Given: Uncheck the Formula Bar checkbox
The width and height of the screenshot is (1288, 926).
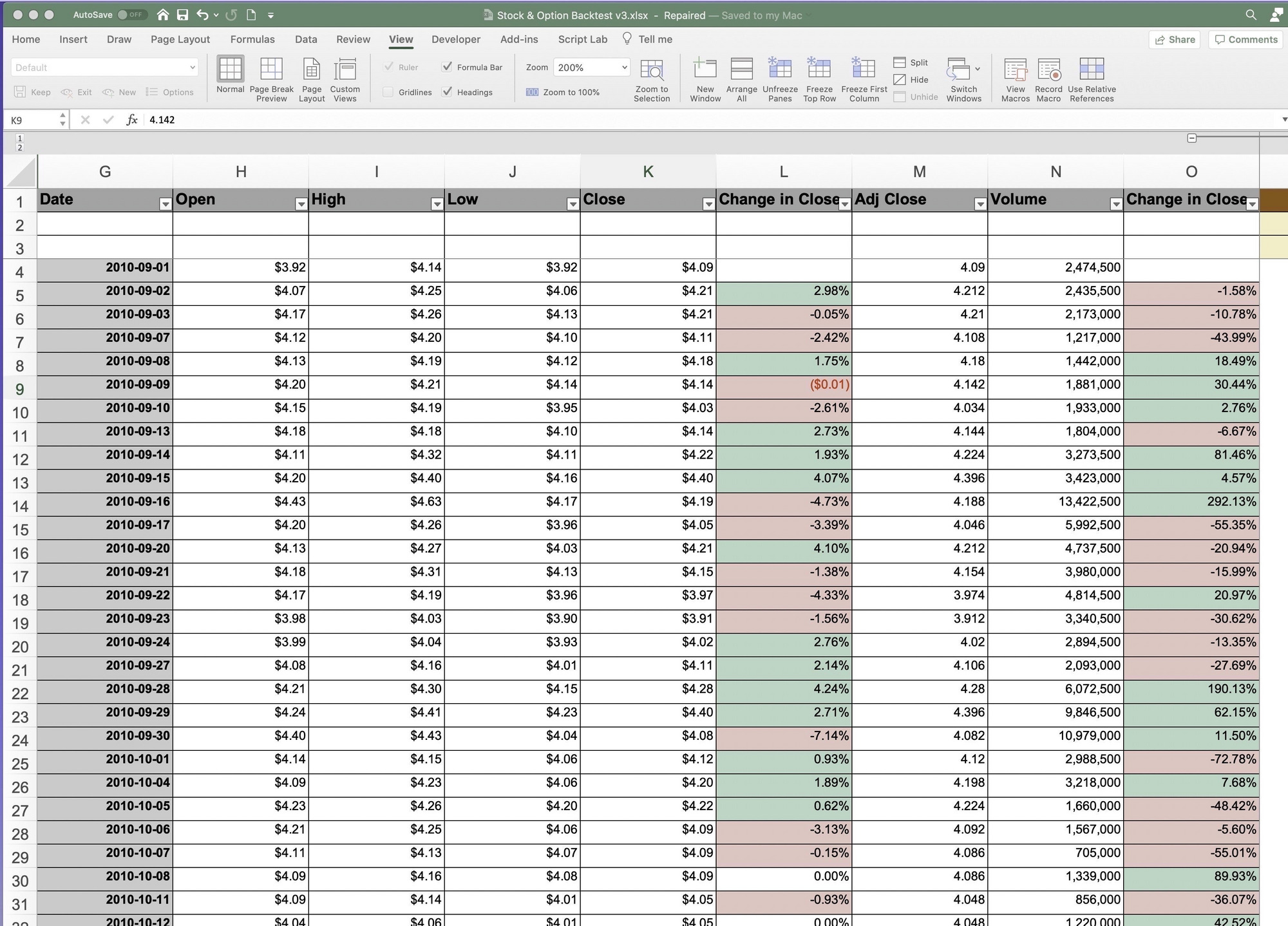Looking at the screenshot, I should (x=447, y=67).
